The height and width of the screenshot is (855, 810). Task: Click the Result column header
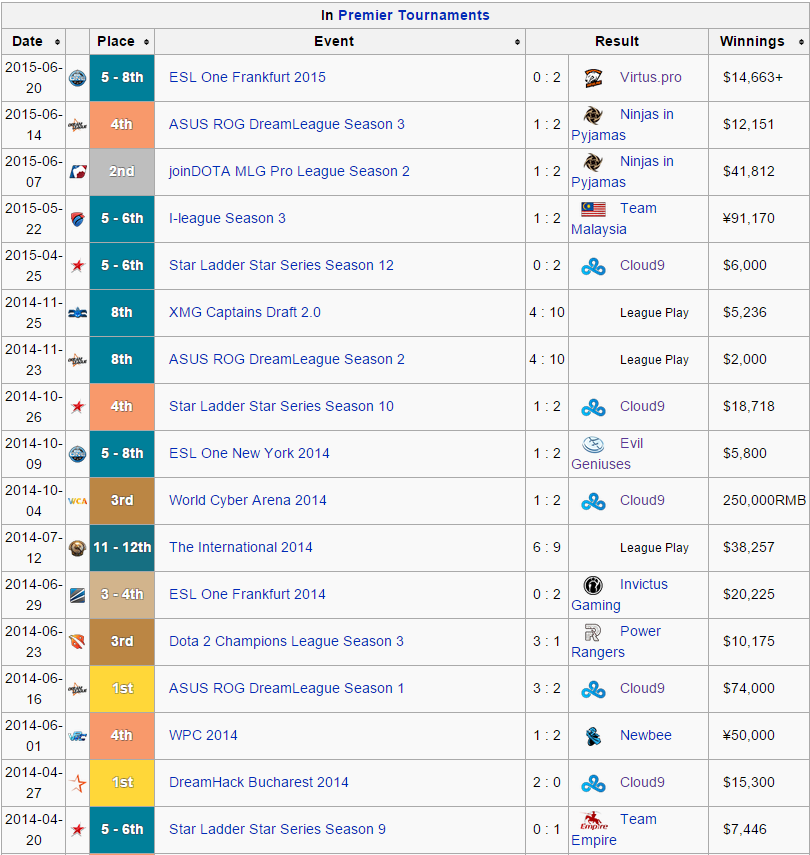point(617,42)
